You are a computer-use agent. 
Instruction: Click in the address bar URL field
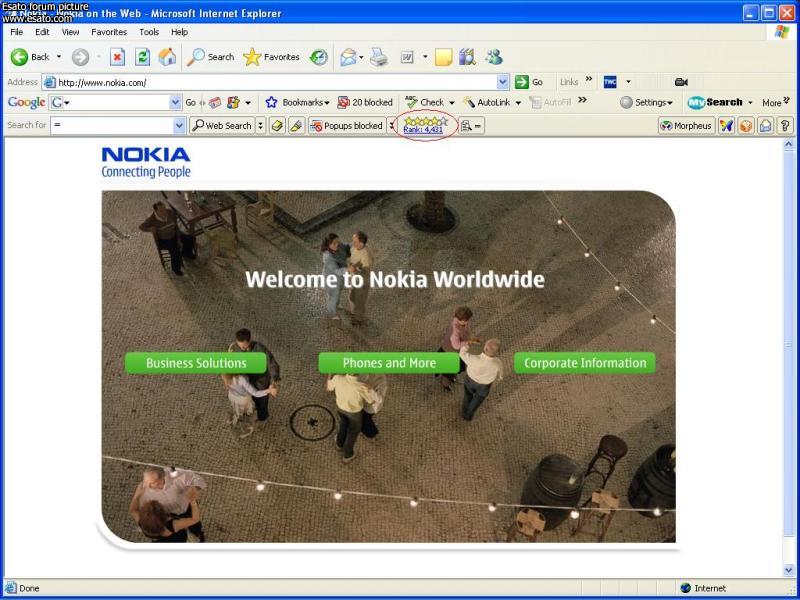276,82
